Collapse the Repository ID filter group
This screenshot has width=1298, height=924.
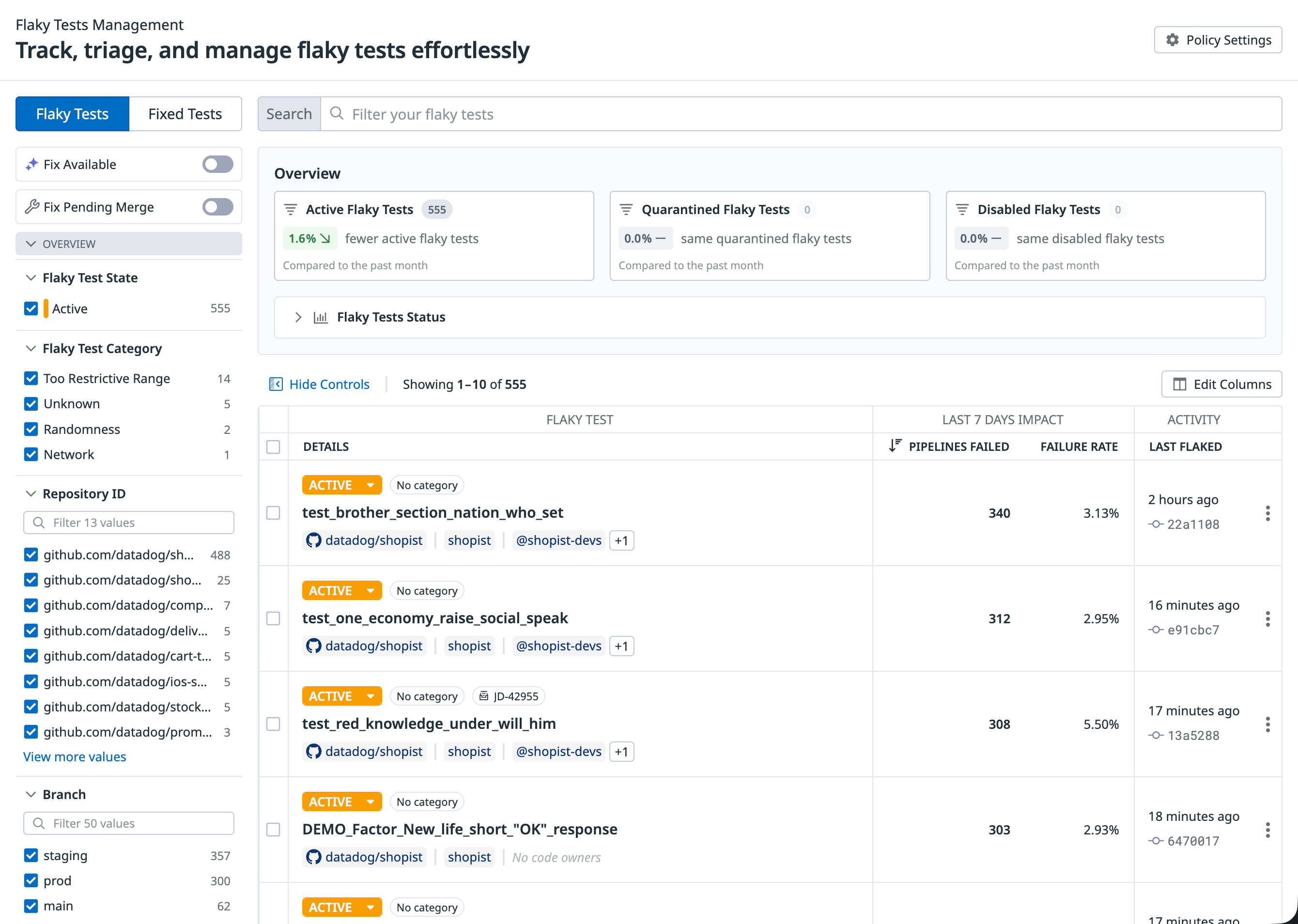[31, 493]
